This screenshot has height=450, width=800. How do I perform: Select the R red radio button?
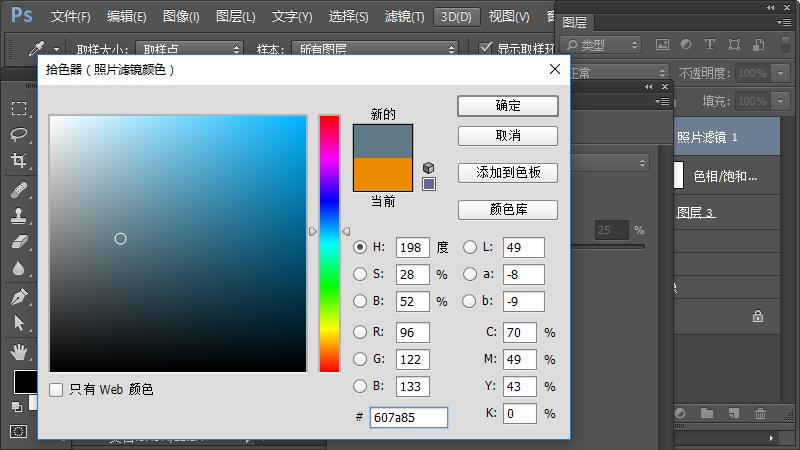tap(360, 332)
